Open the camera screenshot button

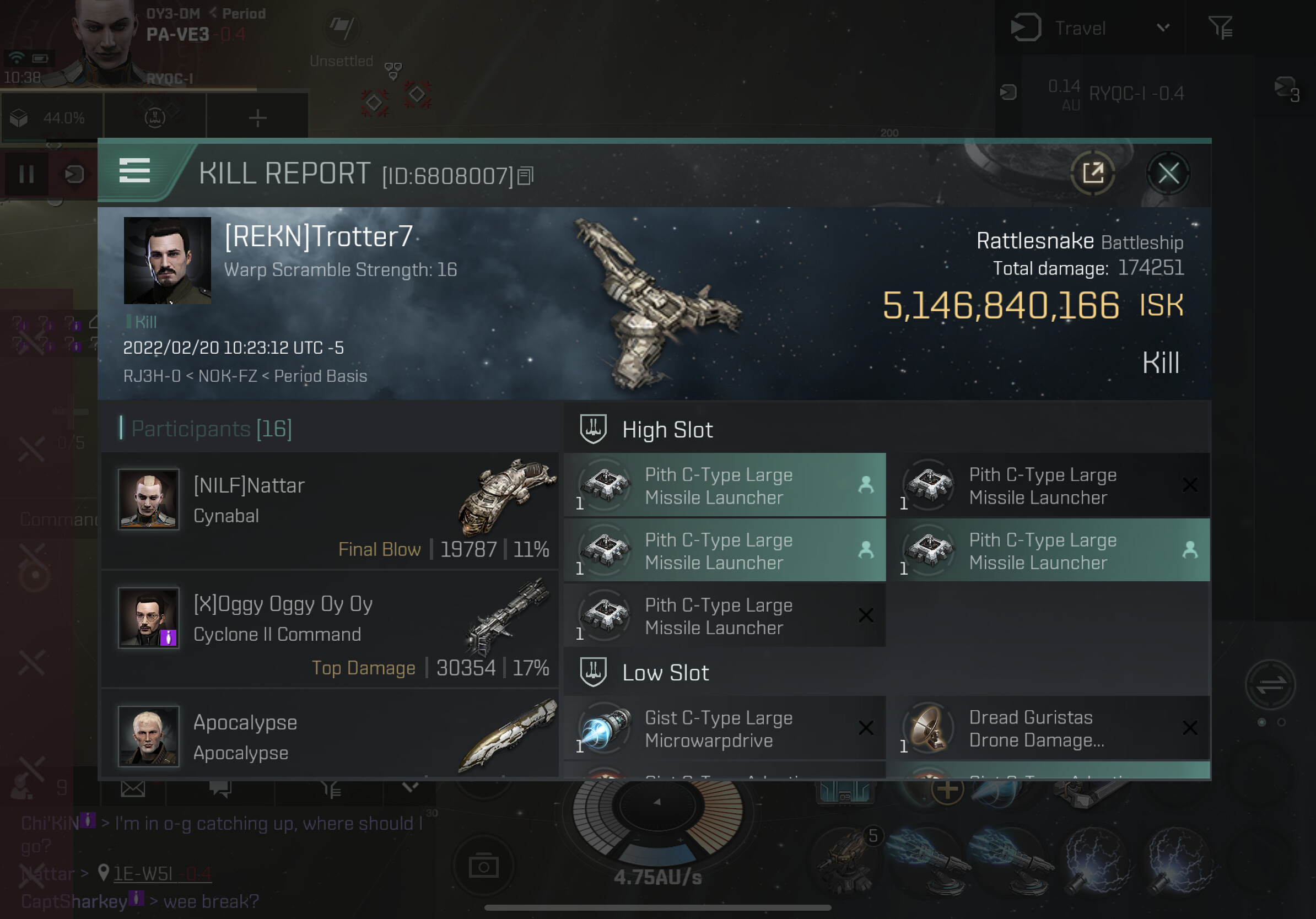point(483,866)
